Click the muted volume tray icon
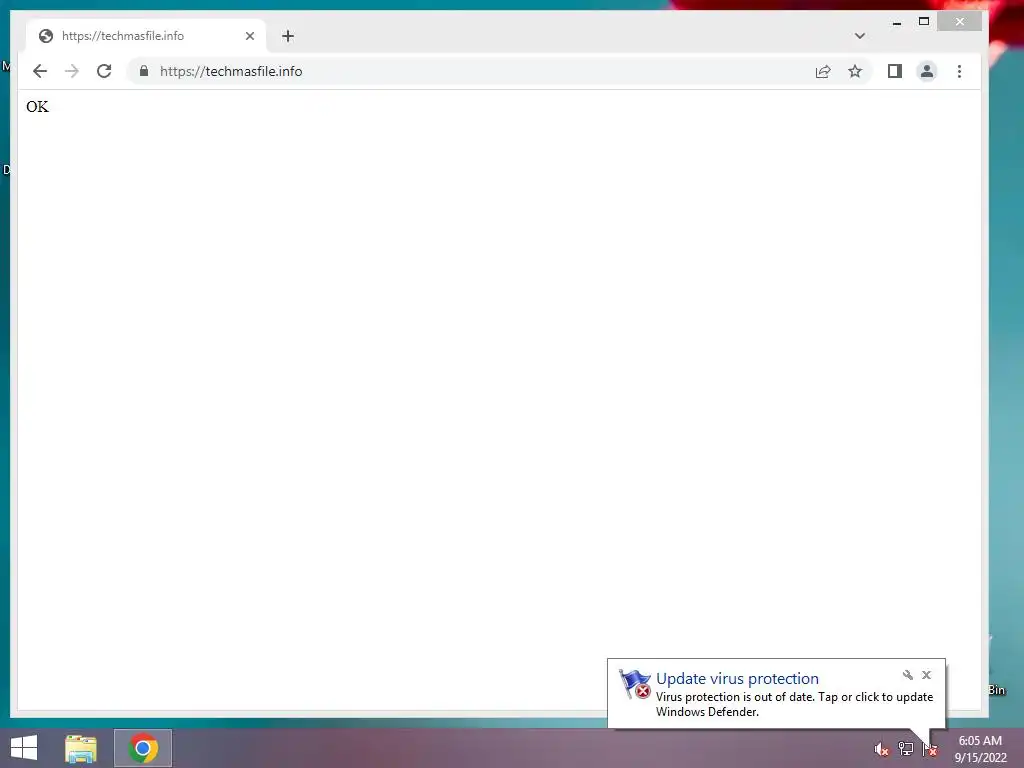The width and height of the screenshot is (1024, 768). click(881, 749)
